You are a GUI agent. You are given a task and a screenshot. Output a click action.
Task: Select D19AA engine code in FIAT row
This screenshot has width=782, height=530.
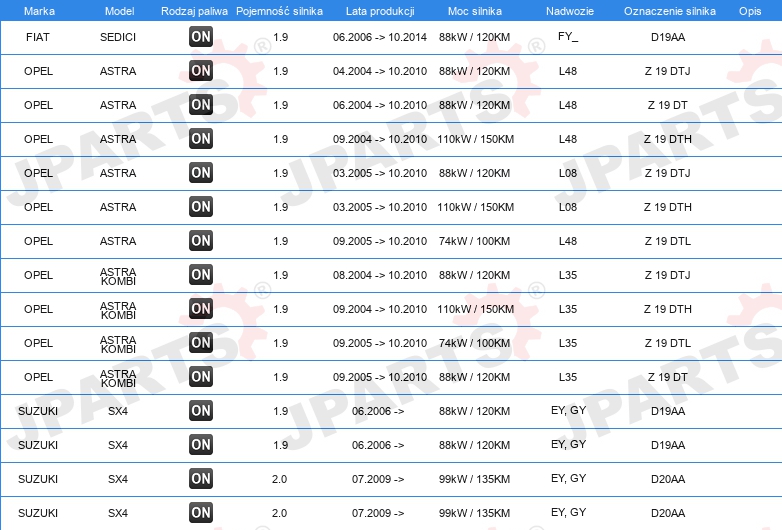668,37
